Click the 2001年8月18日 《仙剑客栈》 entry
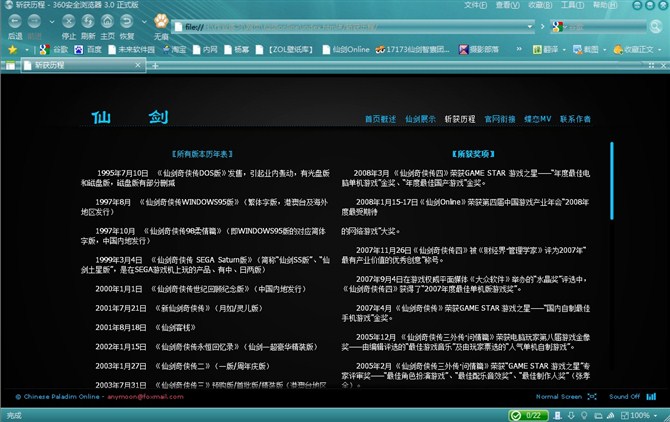670x422 pixels. point(145,328)
